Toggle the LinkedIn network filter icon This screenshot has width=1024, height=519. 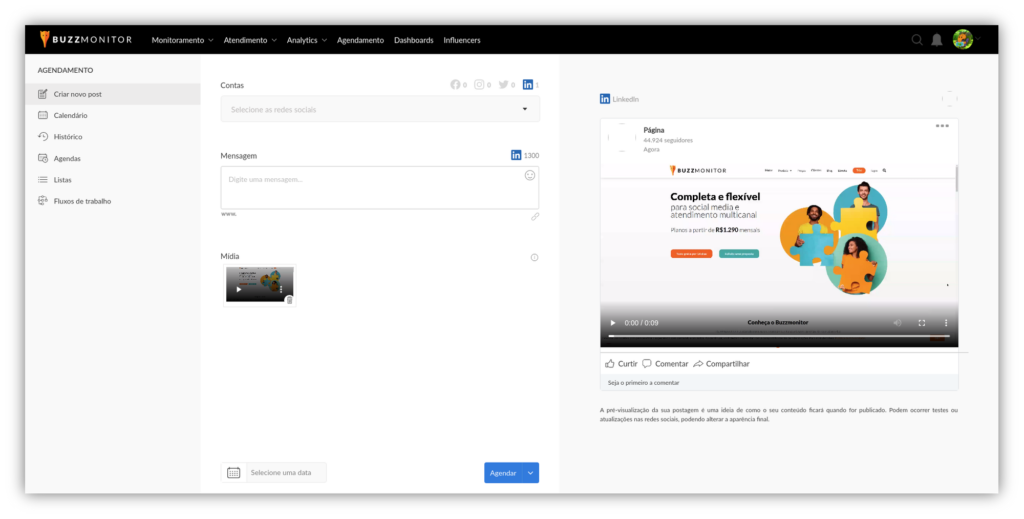pos(528,85)
